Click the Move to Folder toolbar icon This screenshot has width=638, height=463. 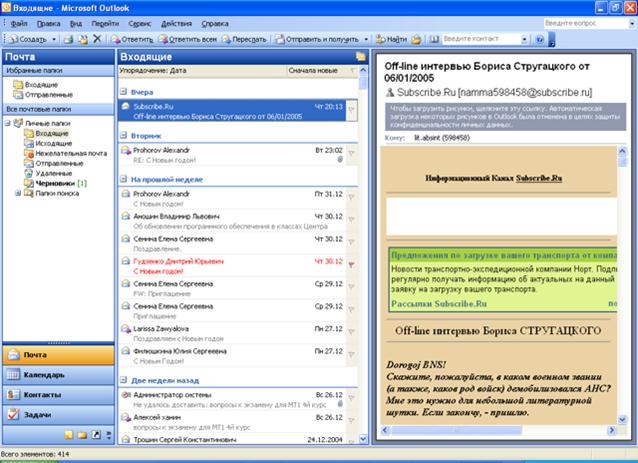tap(83, 39)
